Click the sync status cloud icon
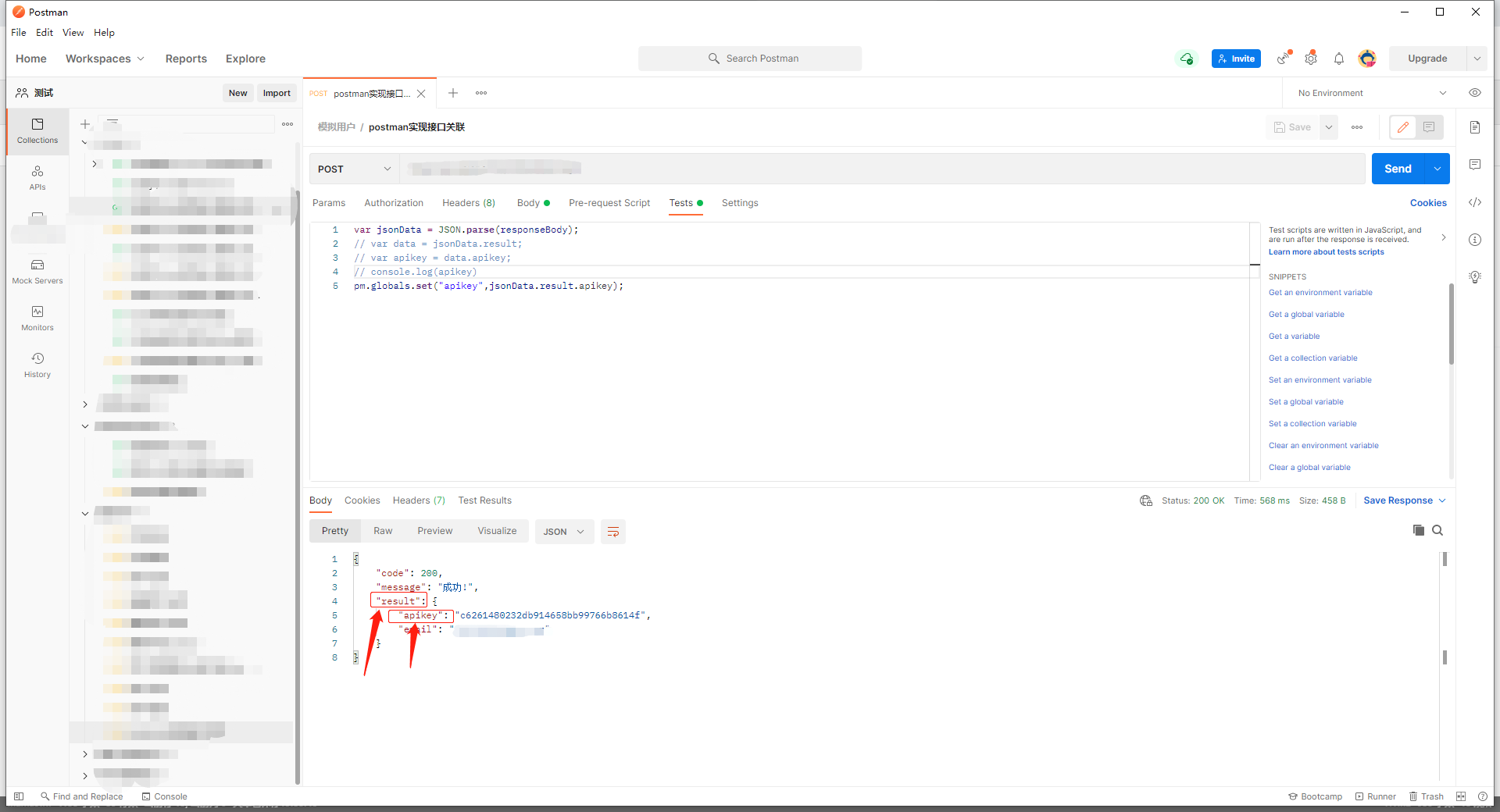The height and width of the screenshot is (812, 1500). tap(1187, 59)
